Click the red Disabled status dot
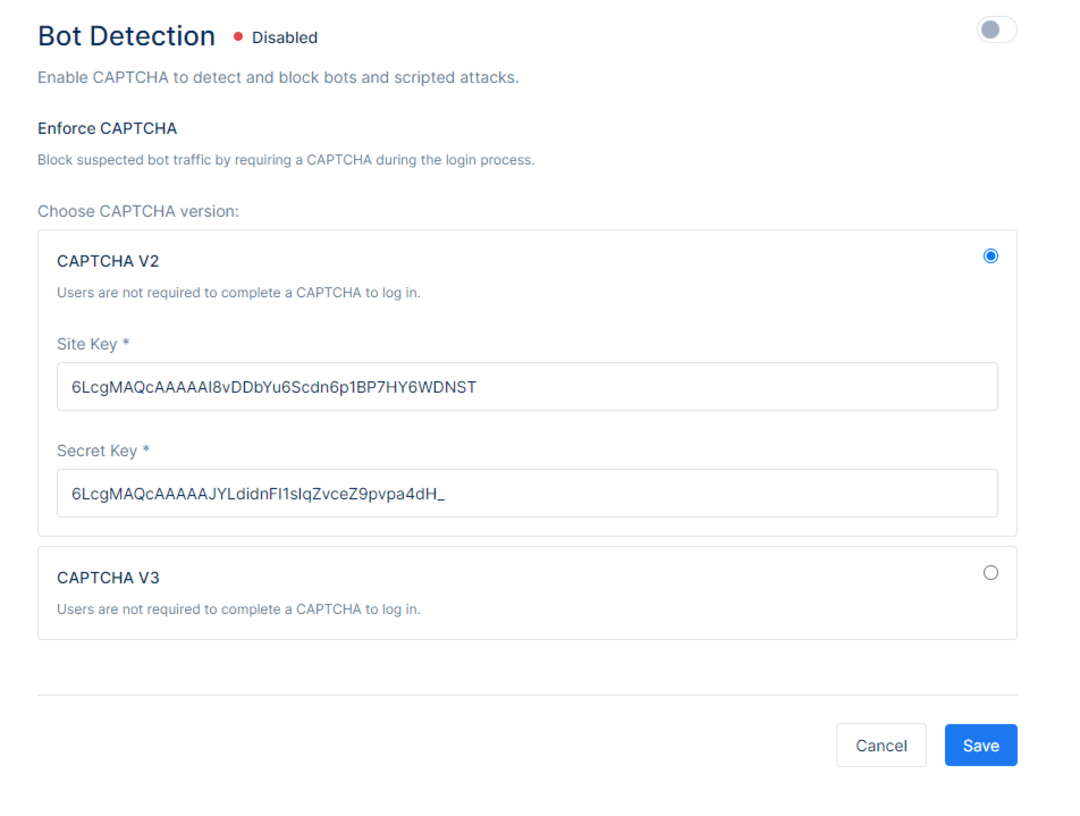Viewport: 1080px width, 816px height. [x=238, y=36]
